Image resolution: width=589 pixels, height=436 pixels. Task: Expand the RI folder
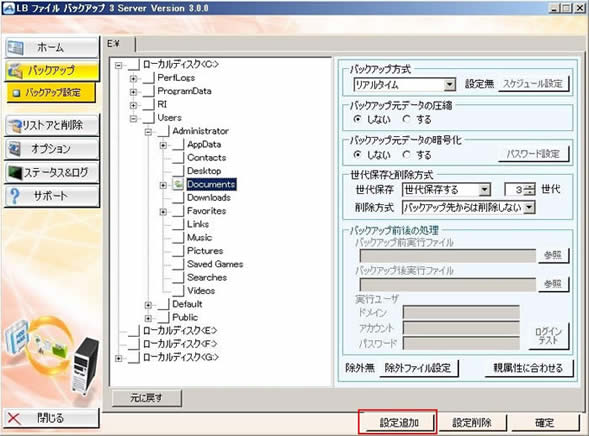pos(133,105)
